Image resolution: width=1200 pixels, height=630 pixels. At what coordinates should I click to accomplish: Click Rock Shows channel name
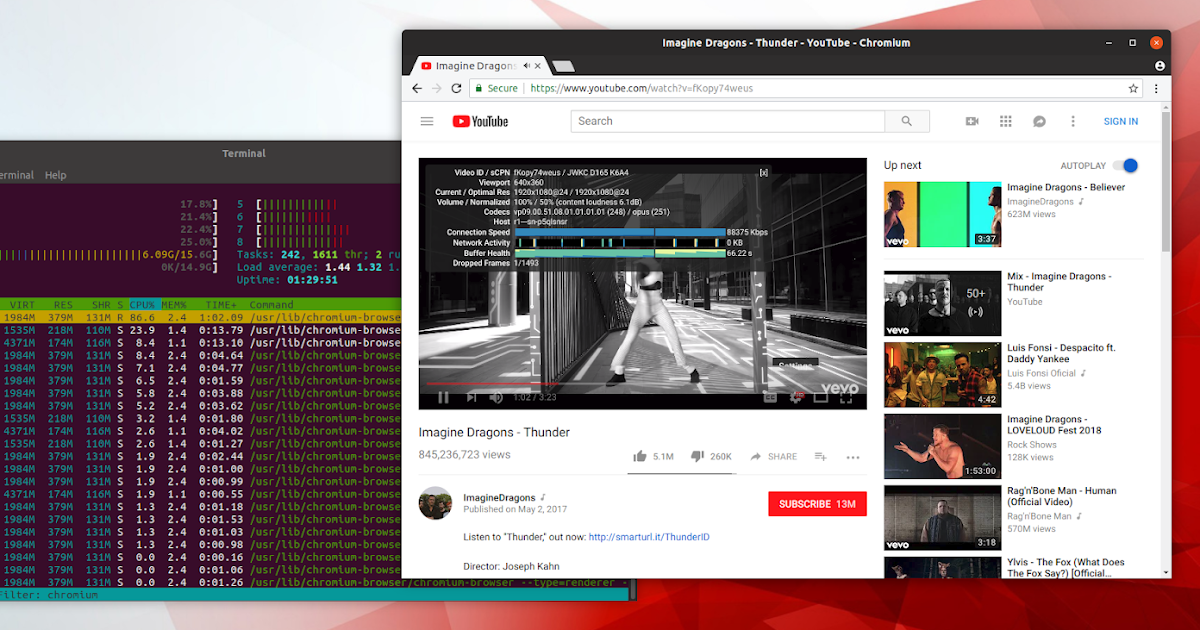(x=1032, y=444)
